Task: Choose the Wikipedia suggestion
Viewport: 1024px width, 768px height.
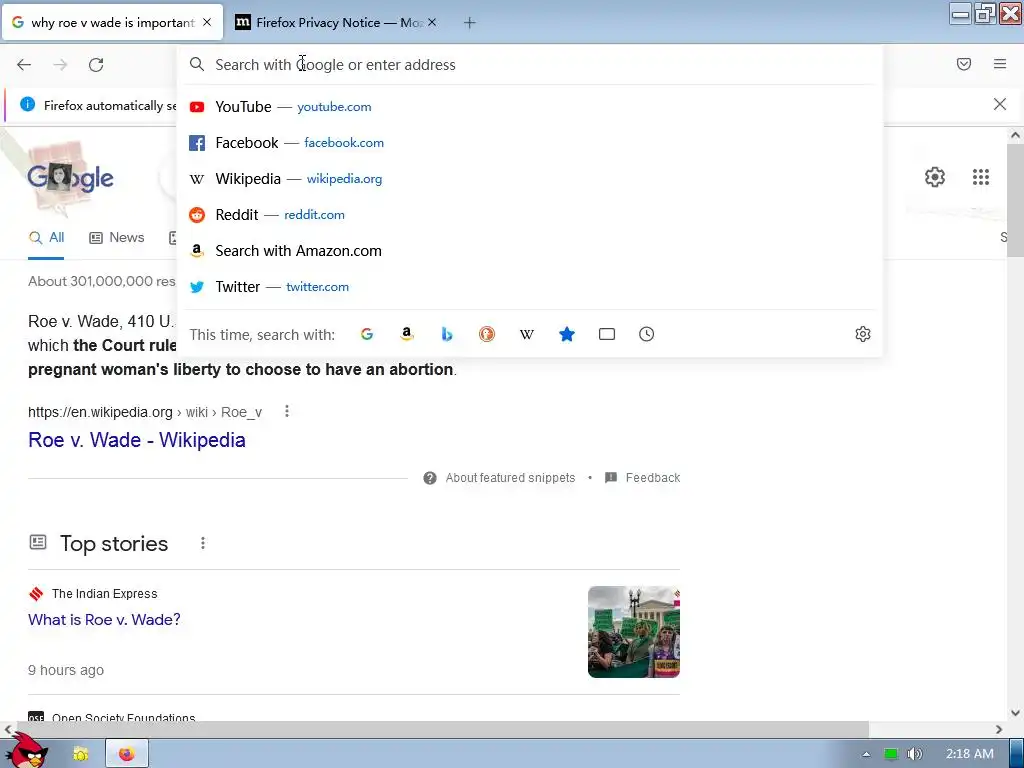Action: 530,178
